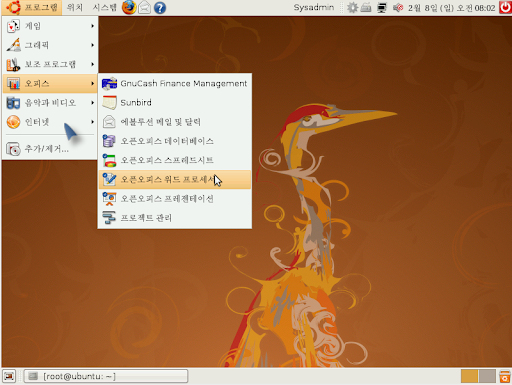512x385 pixels.
Task: Click the 에볼루션 메일 및 달력 envelope icon
Action: (109, 122)
